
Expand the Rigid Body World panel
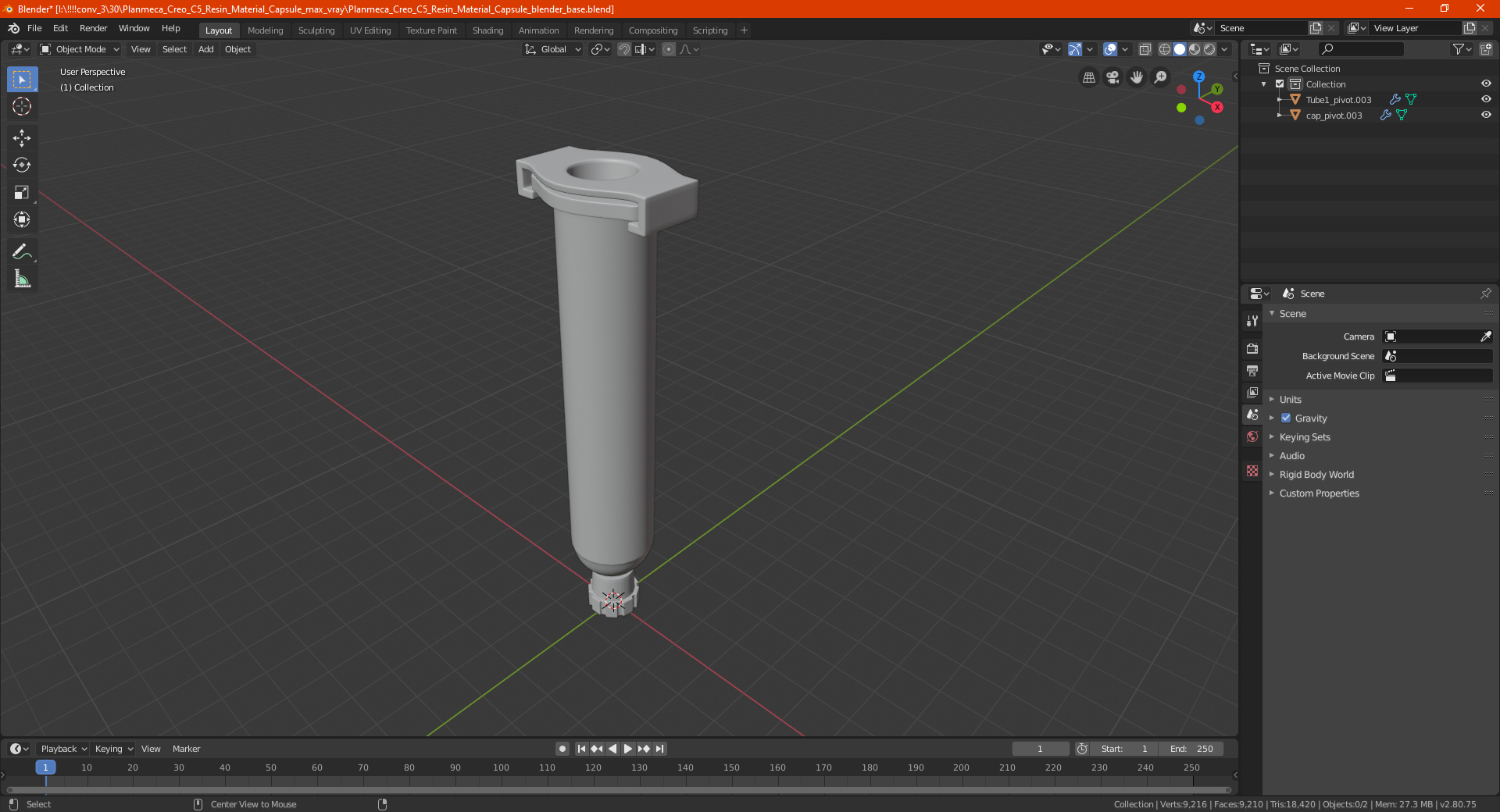pyautogui.click(x=1316, y=474)
